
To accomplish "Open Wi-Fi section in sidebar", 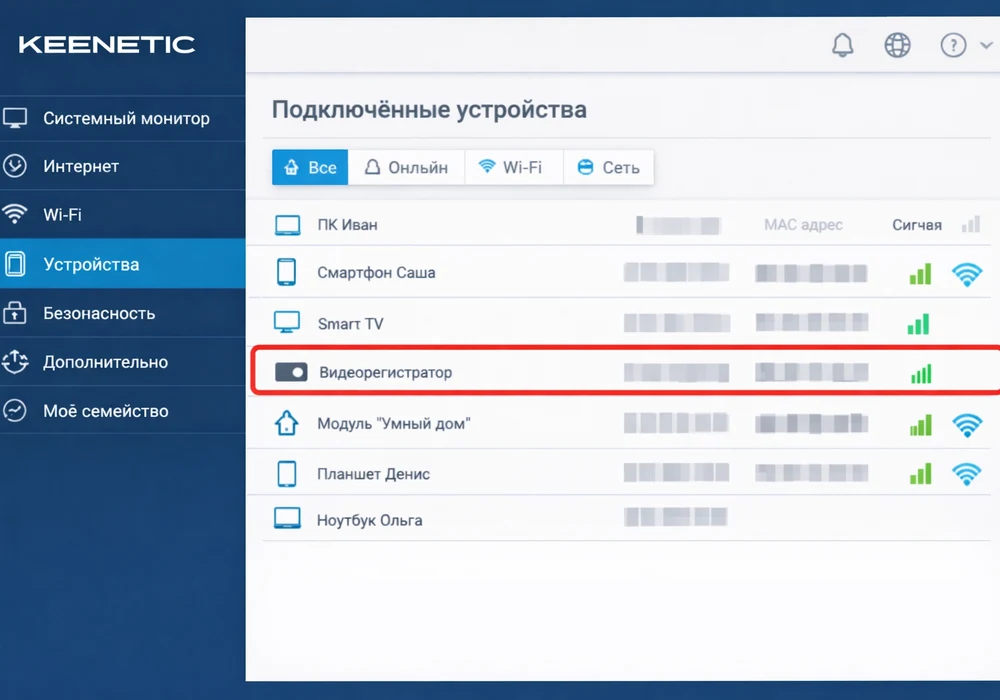I will click(x=122, y=215).
